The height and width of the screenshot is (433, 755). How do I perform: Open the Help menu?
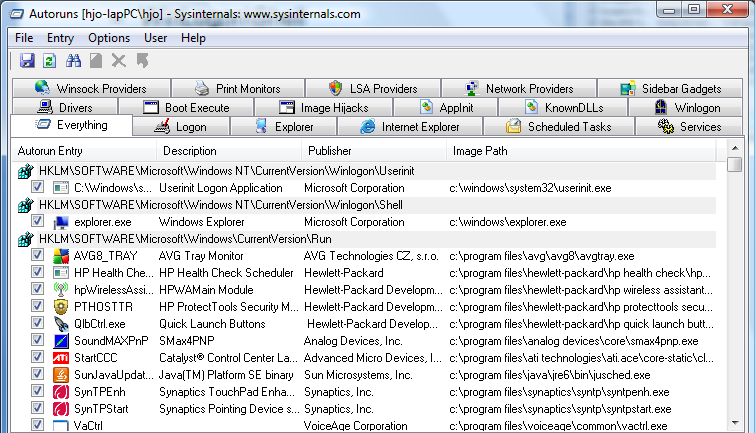click(193, 38)
